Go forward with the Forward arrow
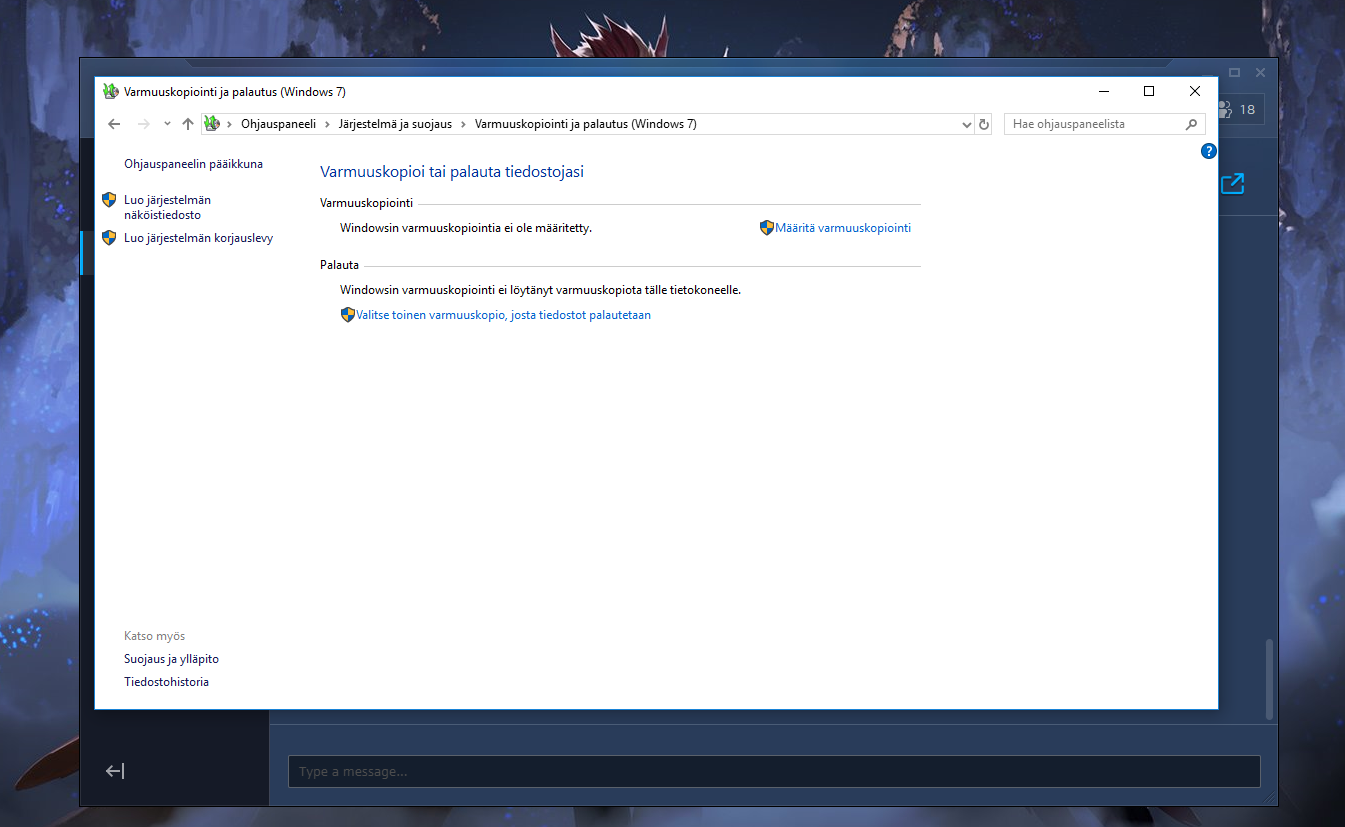Viewport: 1345px width, 827px height. click(x=143, y=124)
